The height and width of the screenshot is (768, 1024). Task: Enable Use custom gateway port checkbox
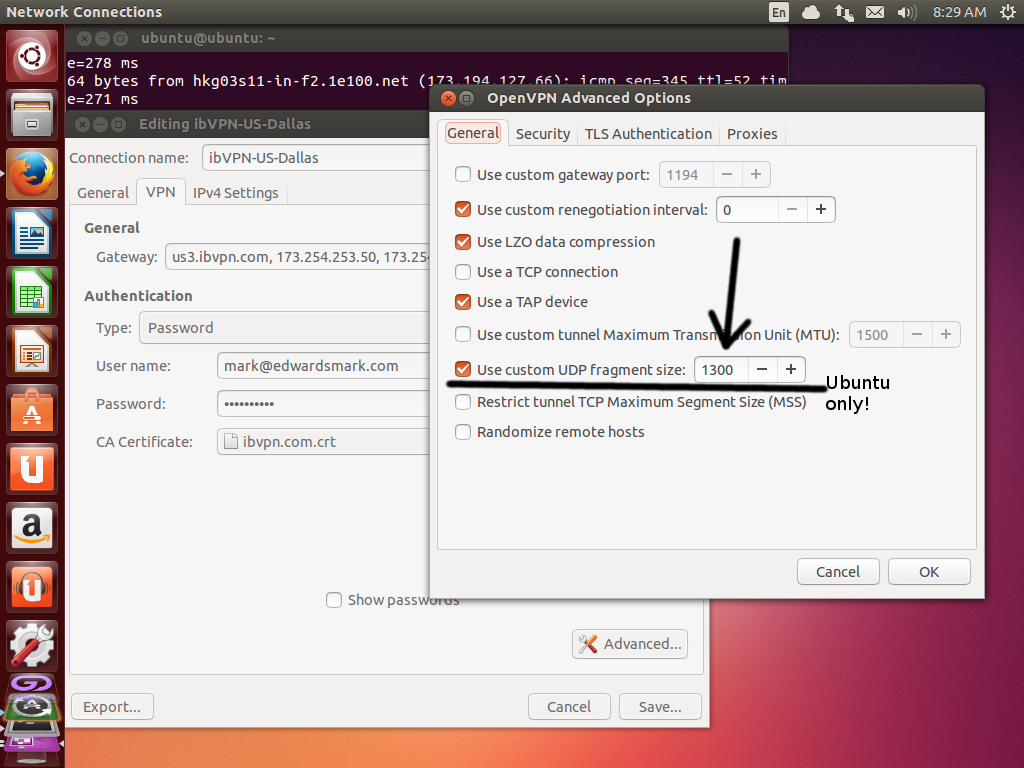463,174
